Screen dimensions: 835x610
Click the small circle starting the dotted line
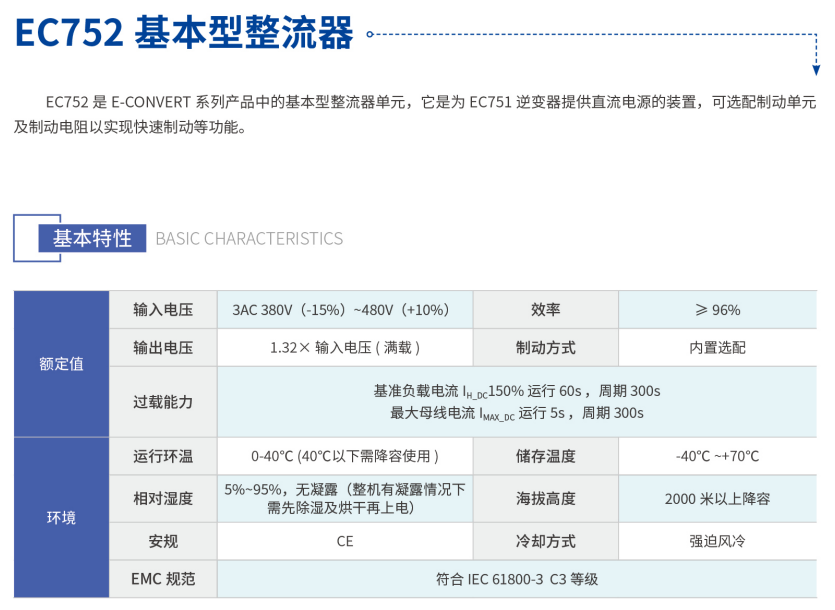coord(370,34)
